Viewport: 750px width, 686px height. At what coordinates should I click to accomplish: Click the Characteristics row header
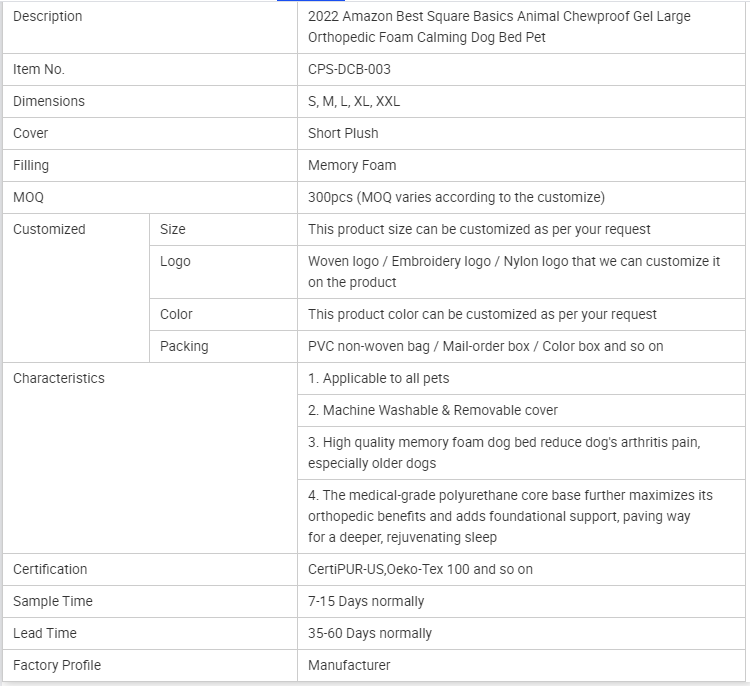[59, 379]
